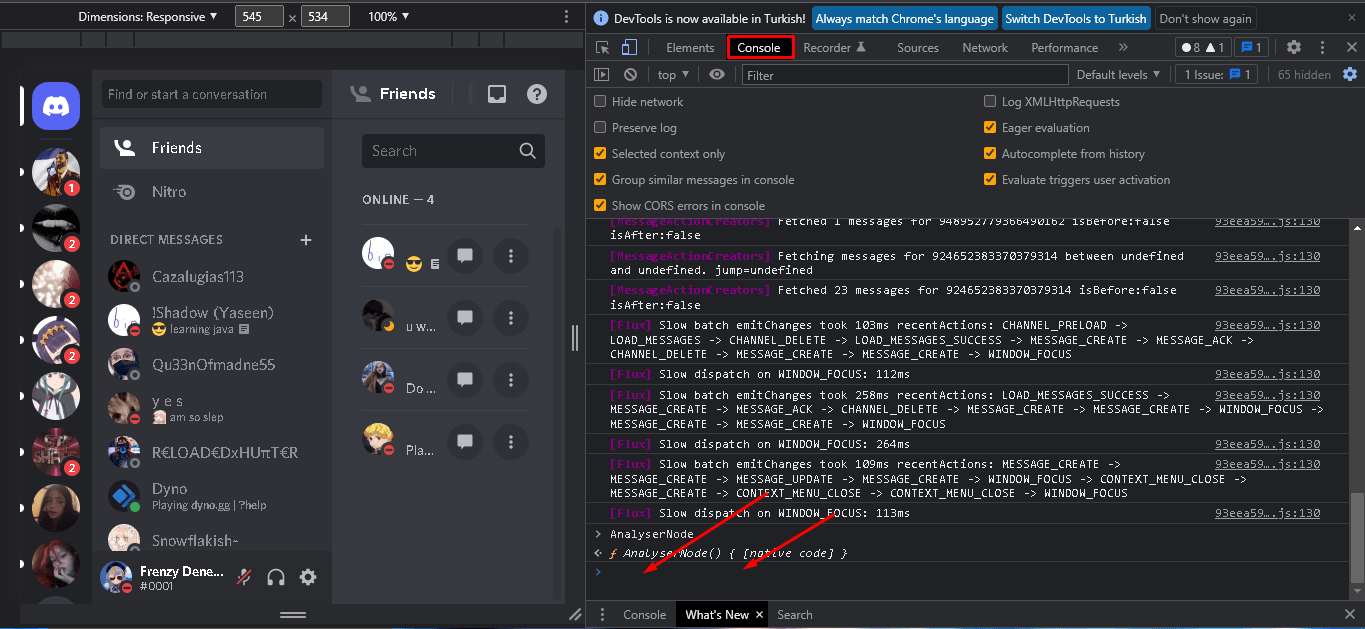Switch drawer to the Console tab

(x=644, y=615)
